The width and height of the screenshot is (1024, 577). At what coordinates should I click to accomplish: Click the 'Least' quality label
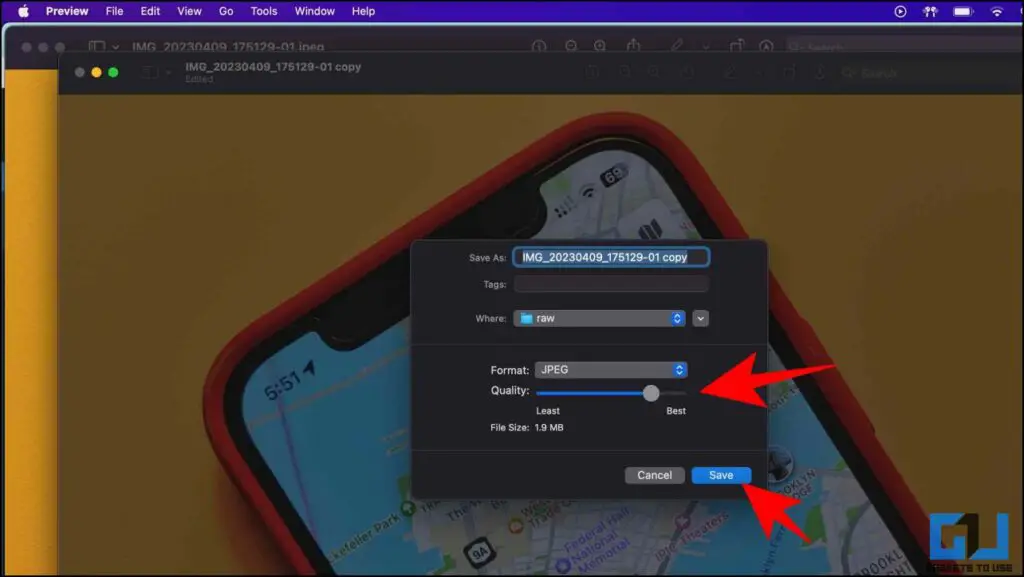pos(547,411)
